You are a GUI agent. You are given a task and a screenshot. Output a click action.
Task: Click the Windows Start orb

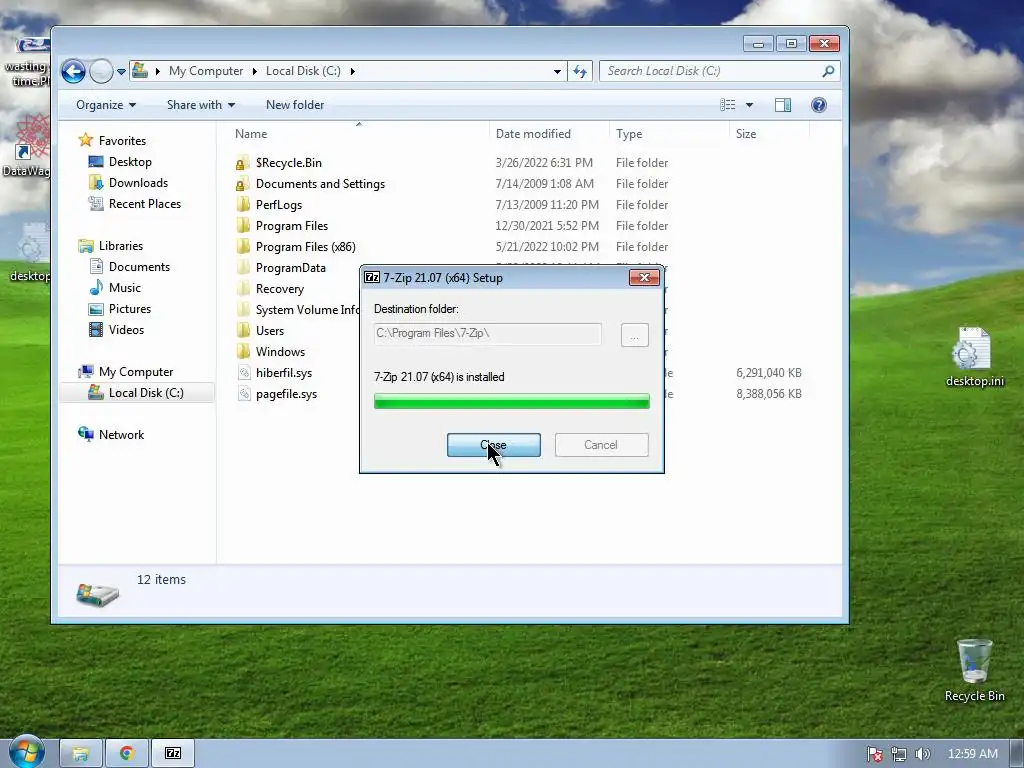pyautogui.click(x=27, y=752)
